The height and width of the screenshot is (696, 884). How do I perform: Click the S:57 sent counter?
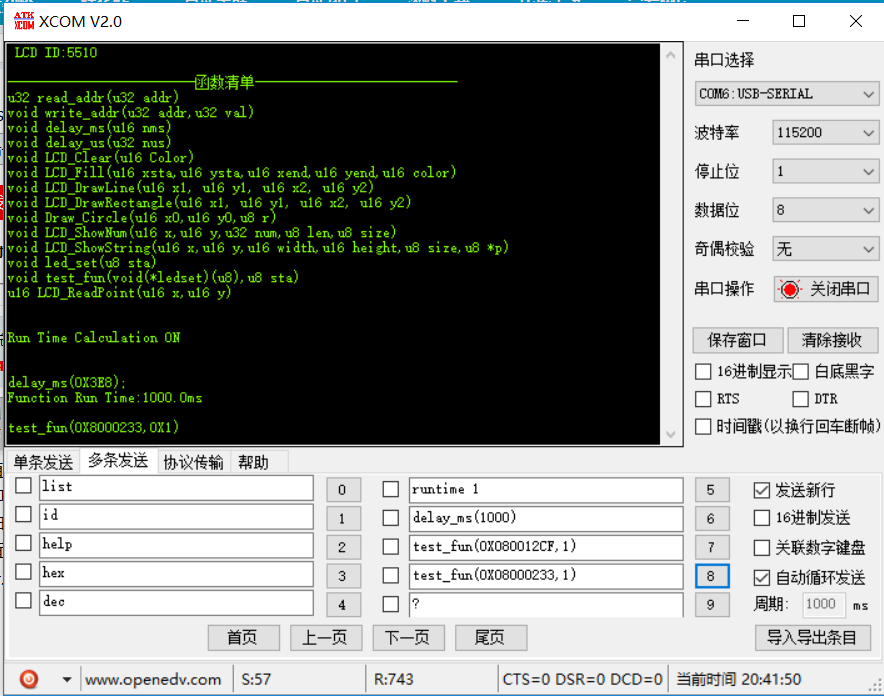(256, 679)
